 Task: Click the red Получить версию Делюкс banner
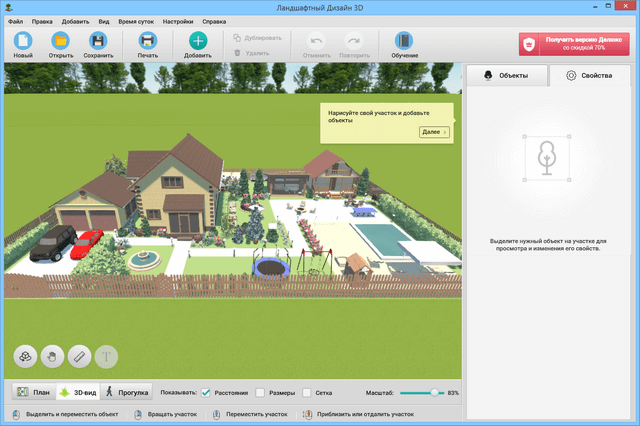coord(574,43)
